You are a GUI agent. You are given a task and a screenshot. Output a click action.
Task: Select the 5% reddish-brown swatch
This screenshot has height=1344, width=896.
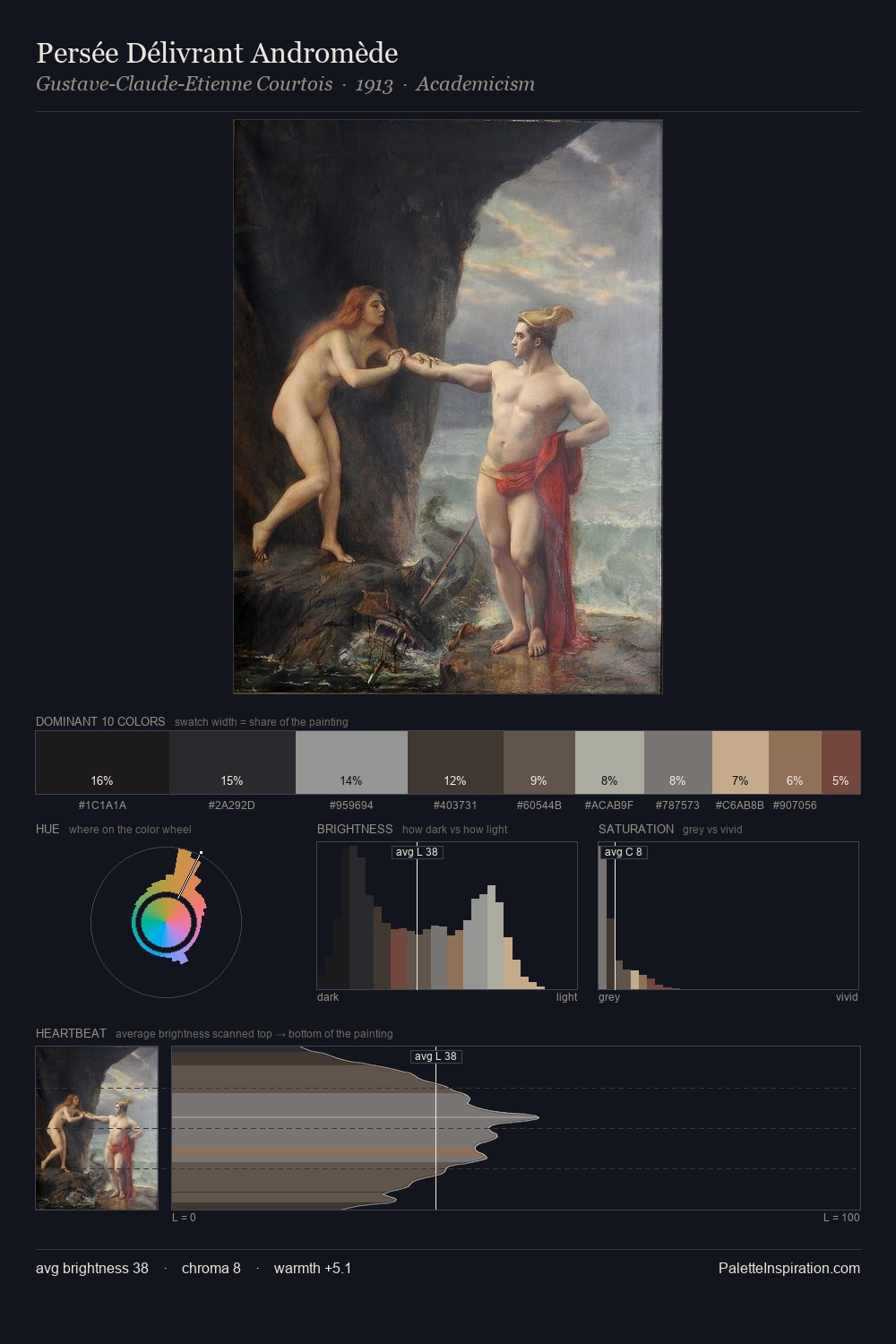point(840,762)
